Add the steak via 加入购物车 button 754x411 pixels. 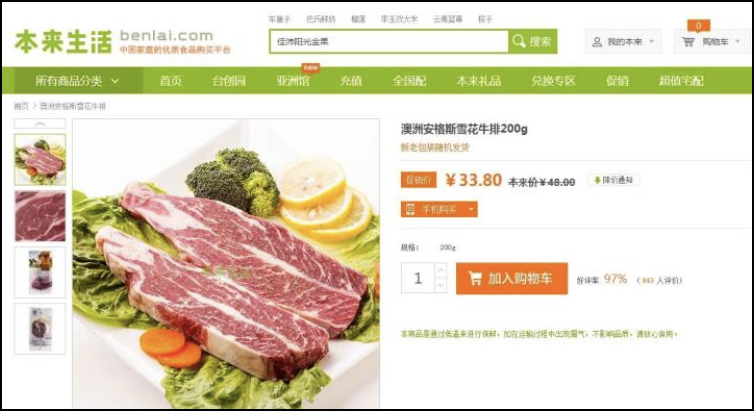click(512, 278)
